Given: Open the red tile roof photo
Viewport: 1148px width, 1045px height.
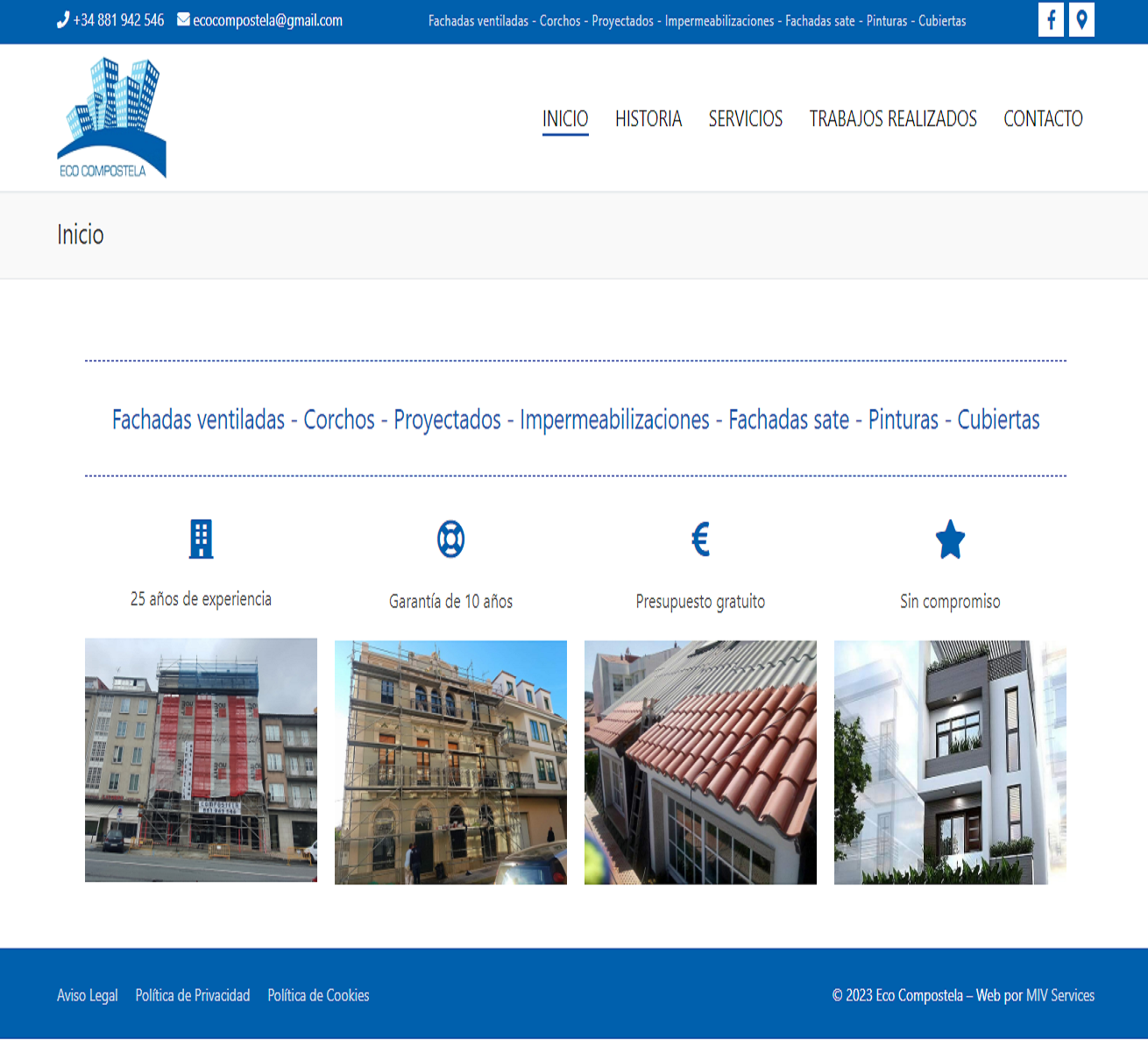Looking at the screenshot, I should [700, 762].
